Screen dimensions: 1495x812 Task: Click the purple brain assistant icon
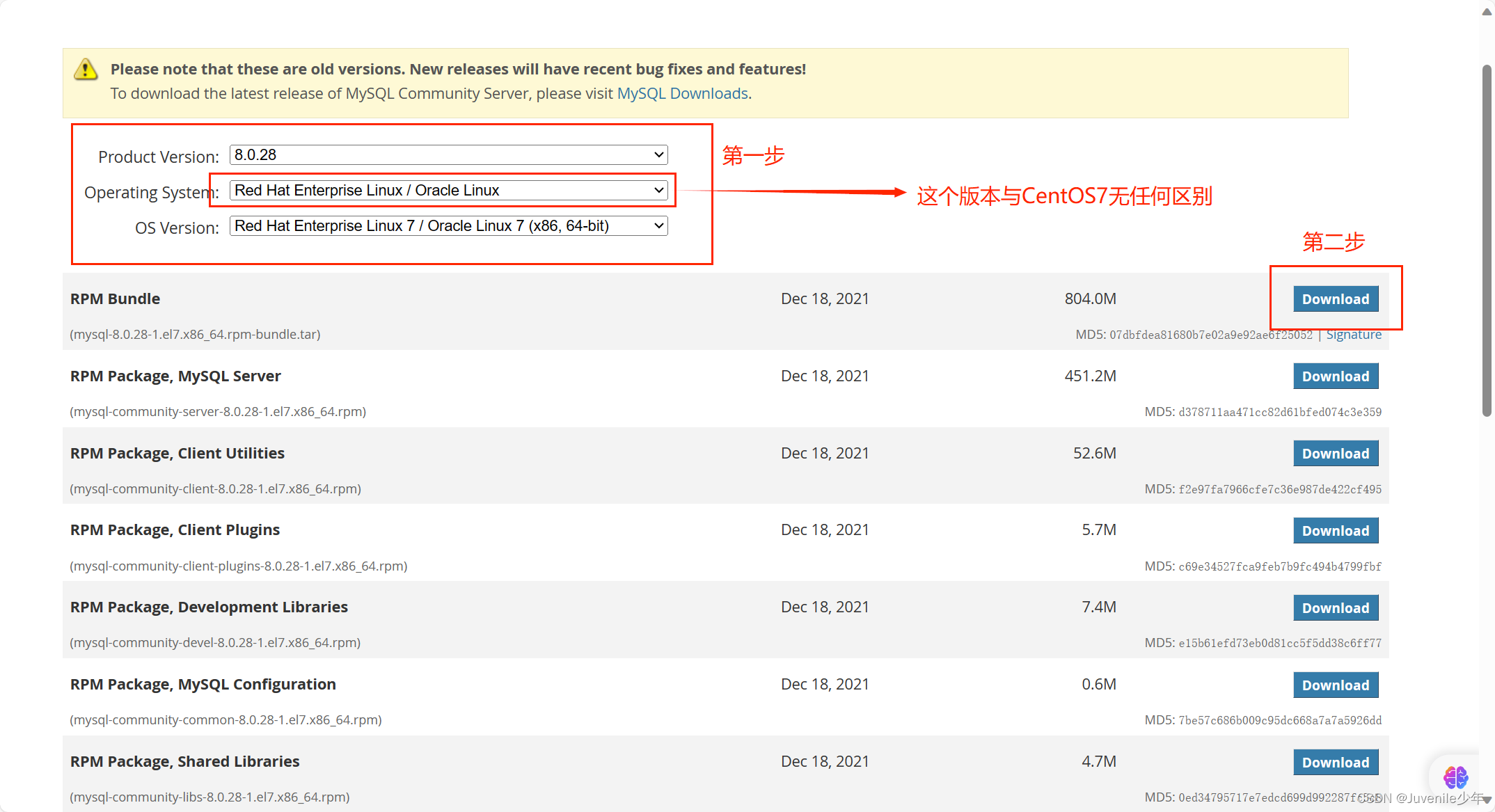click(1455, 777)
